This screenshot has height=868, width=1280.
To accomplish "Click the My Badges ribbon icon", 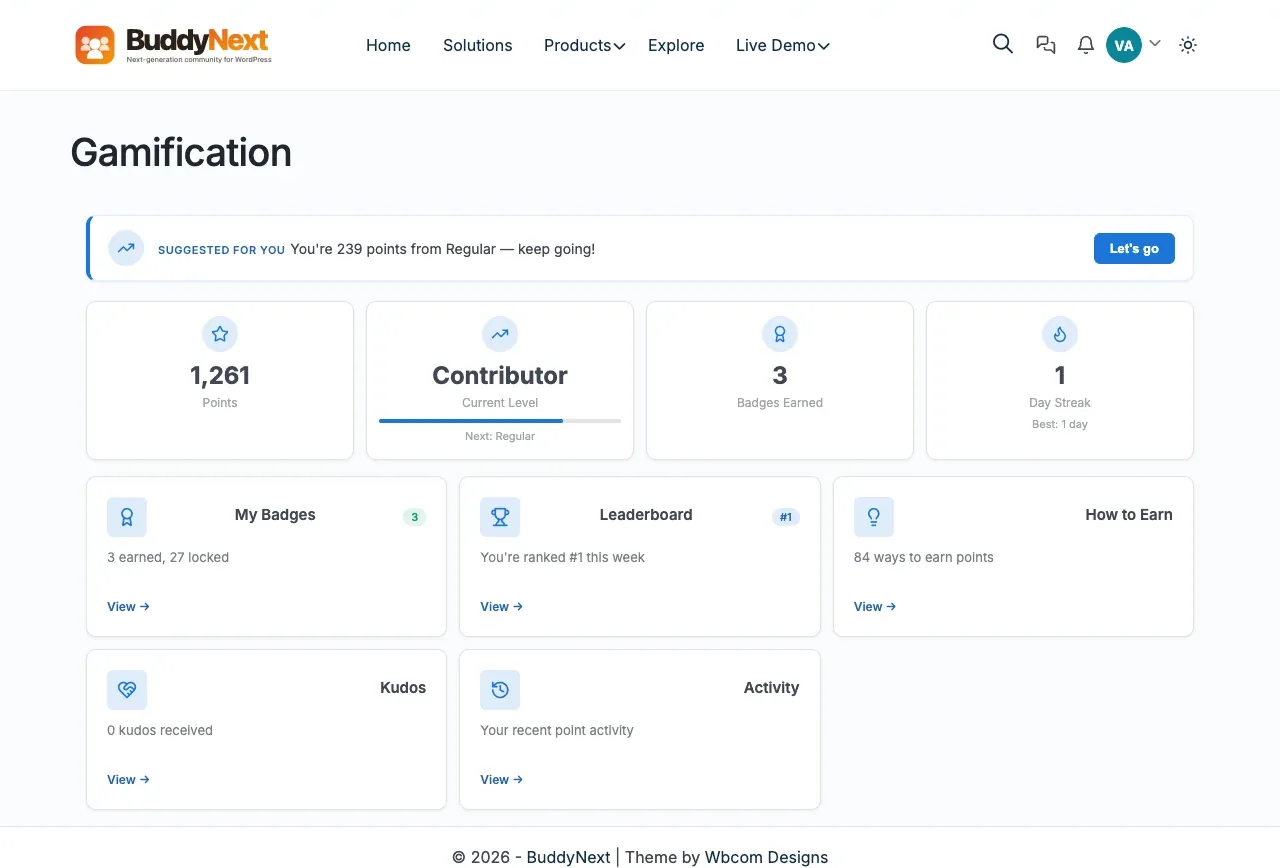I will (x=127, y=517).
